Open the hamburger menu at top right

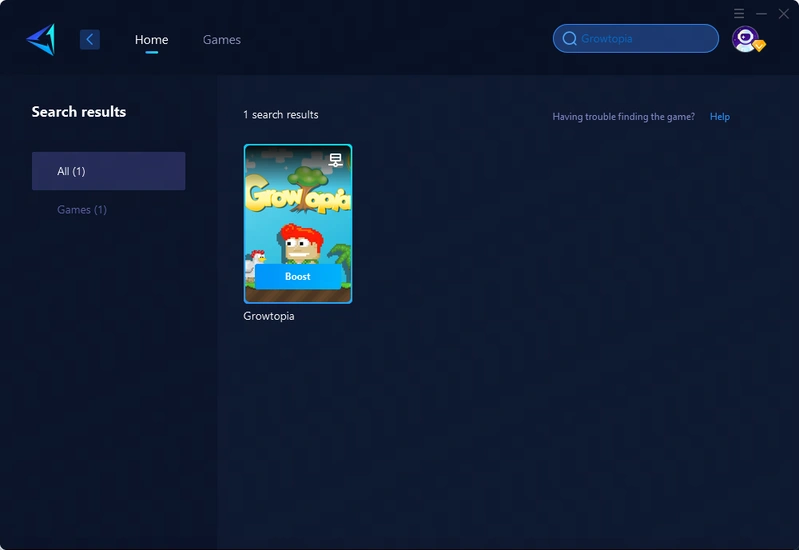(x=739, y=13)
